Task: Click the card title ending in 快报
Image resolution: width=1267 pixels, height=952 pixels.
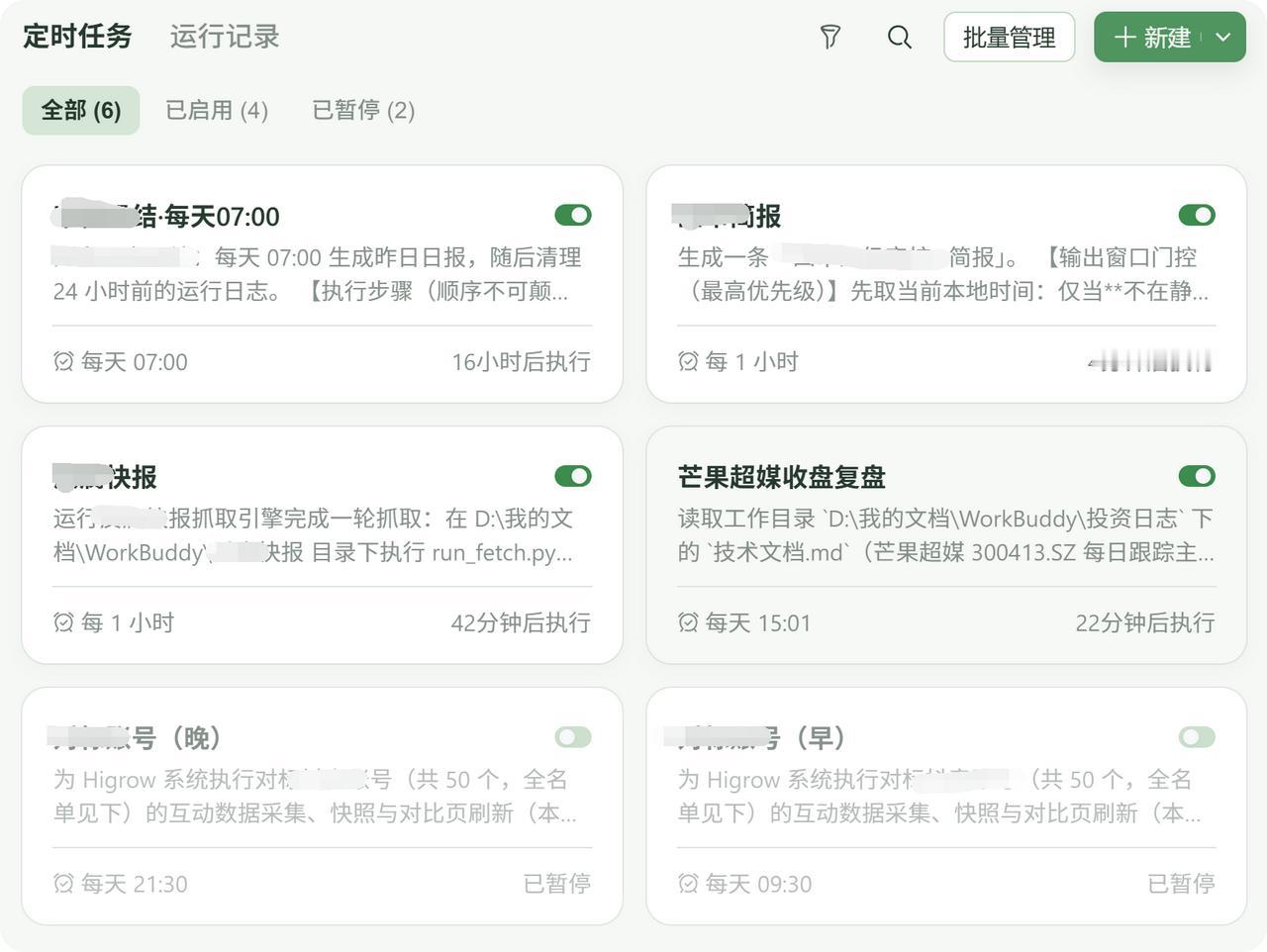Action: (x=105, y=477)
